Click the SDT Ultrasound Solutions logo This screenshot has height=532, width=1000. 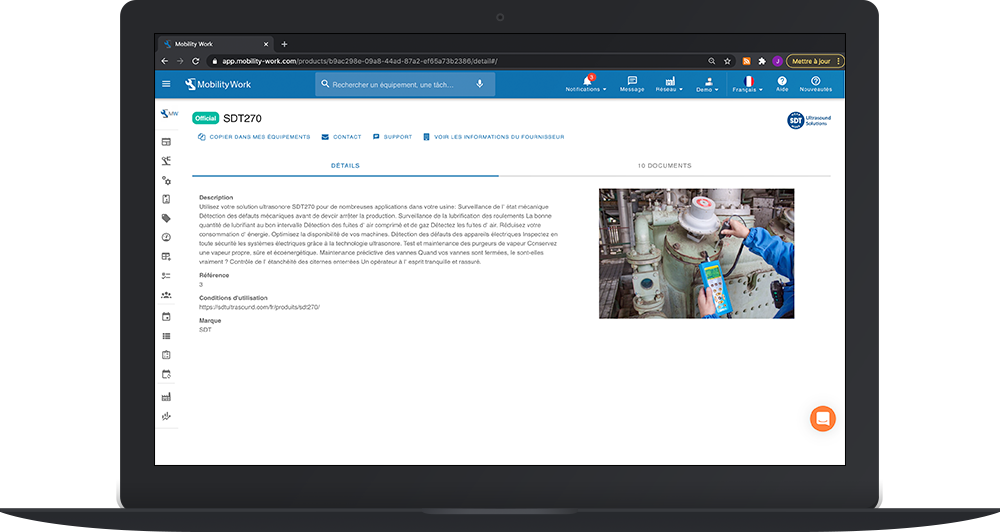(809, 120)
